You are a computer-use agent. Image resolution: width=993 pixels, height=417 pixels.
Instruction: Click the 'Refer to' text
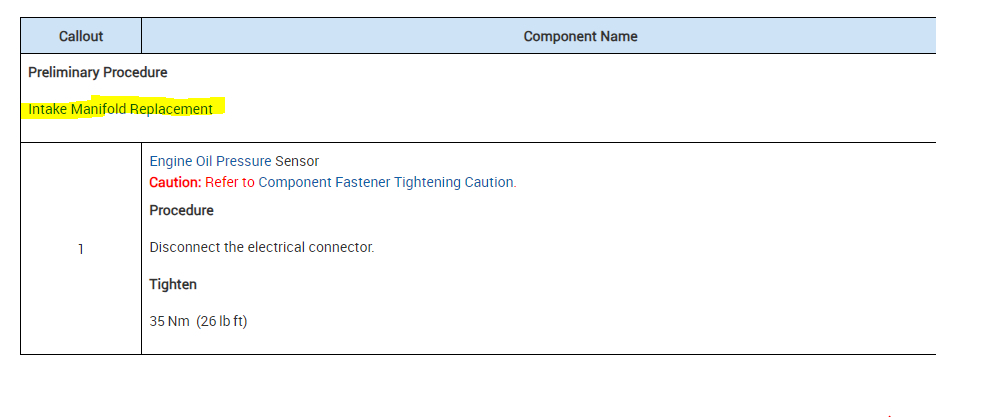tap(230, 182)
